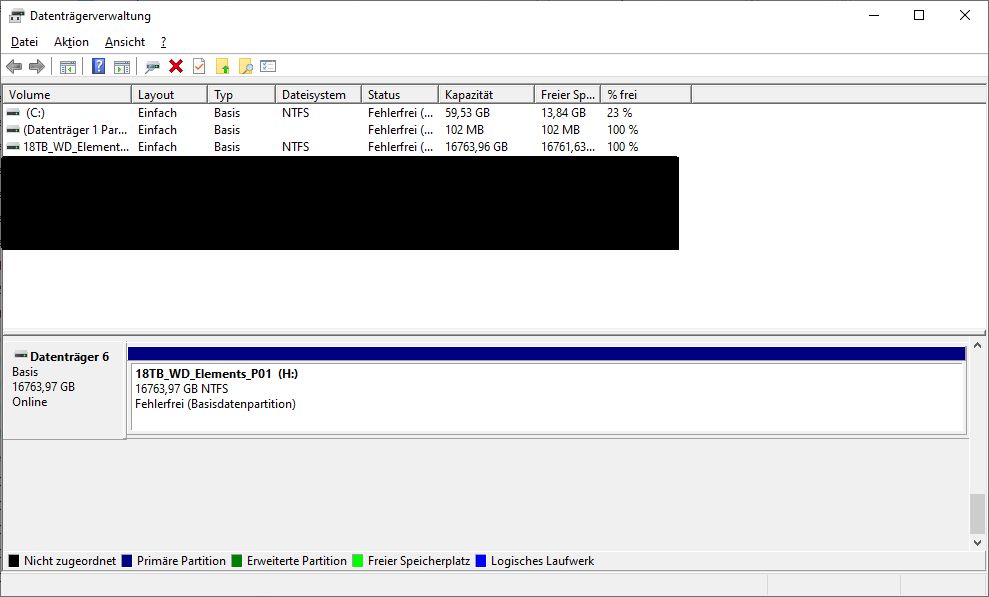Click the drive connector toolbar icon
Screen dimensions: 989x597
tap(152, 66)
